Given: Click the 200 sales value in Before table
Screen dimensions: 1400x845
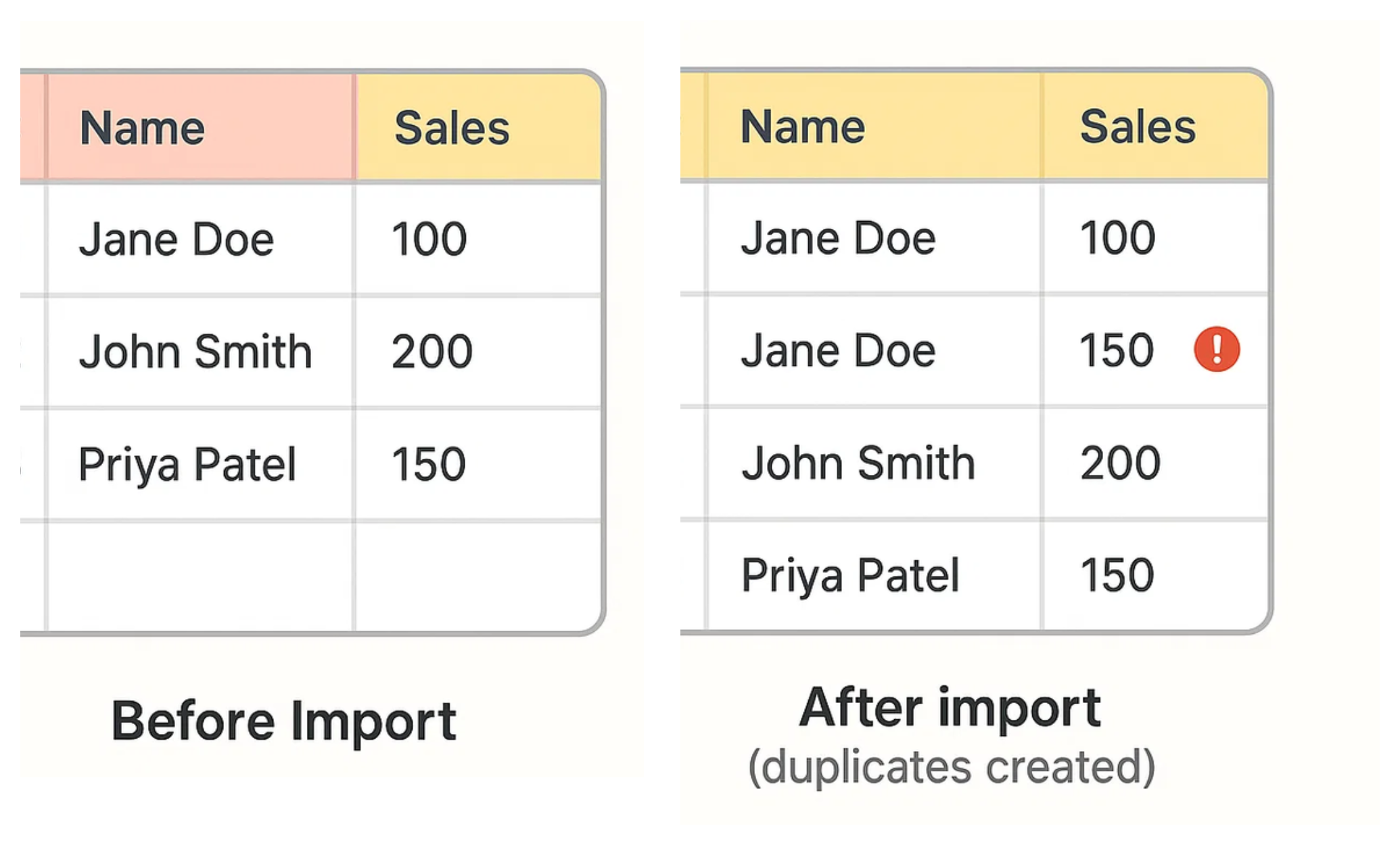Looking at the screenshot, I should [x=431, y=352].
